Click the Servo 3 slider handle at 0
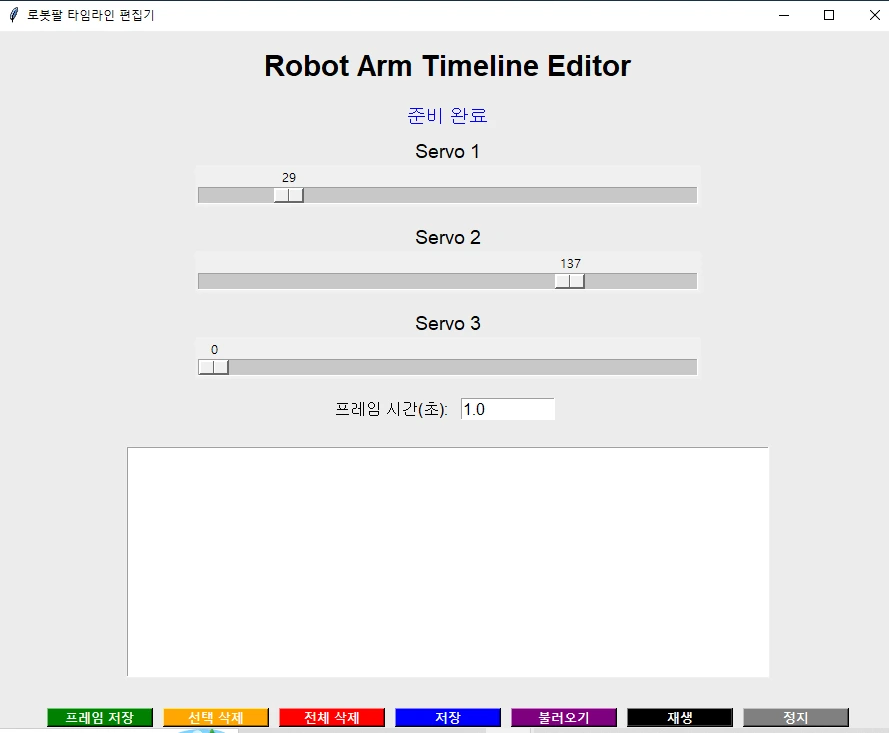The height and width of the screenshot is (733, 889). point(214,367)
